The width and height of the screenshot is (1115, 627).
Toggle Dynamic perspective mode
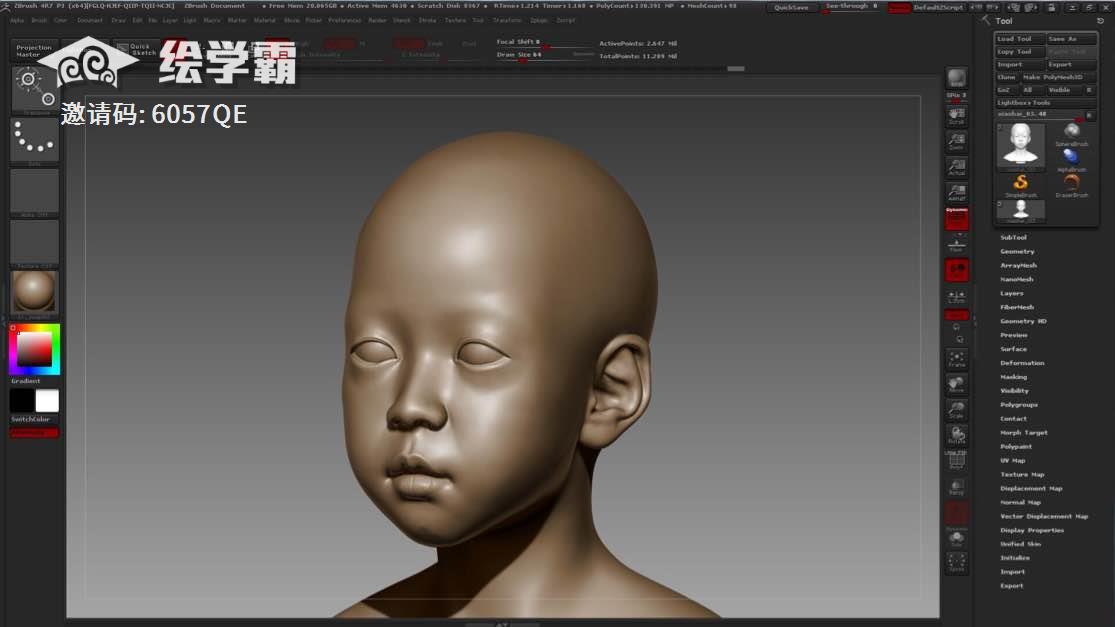[x=957, y=217]
